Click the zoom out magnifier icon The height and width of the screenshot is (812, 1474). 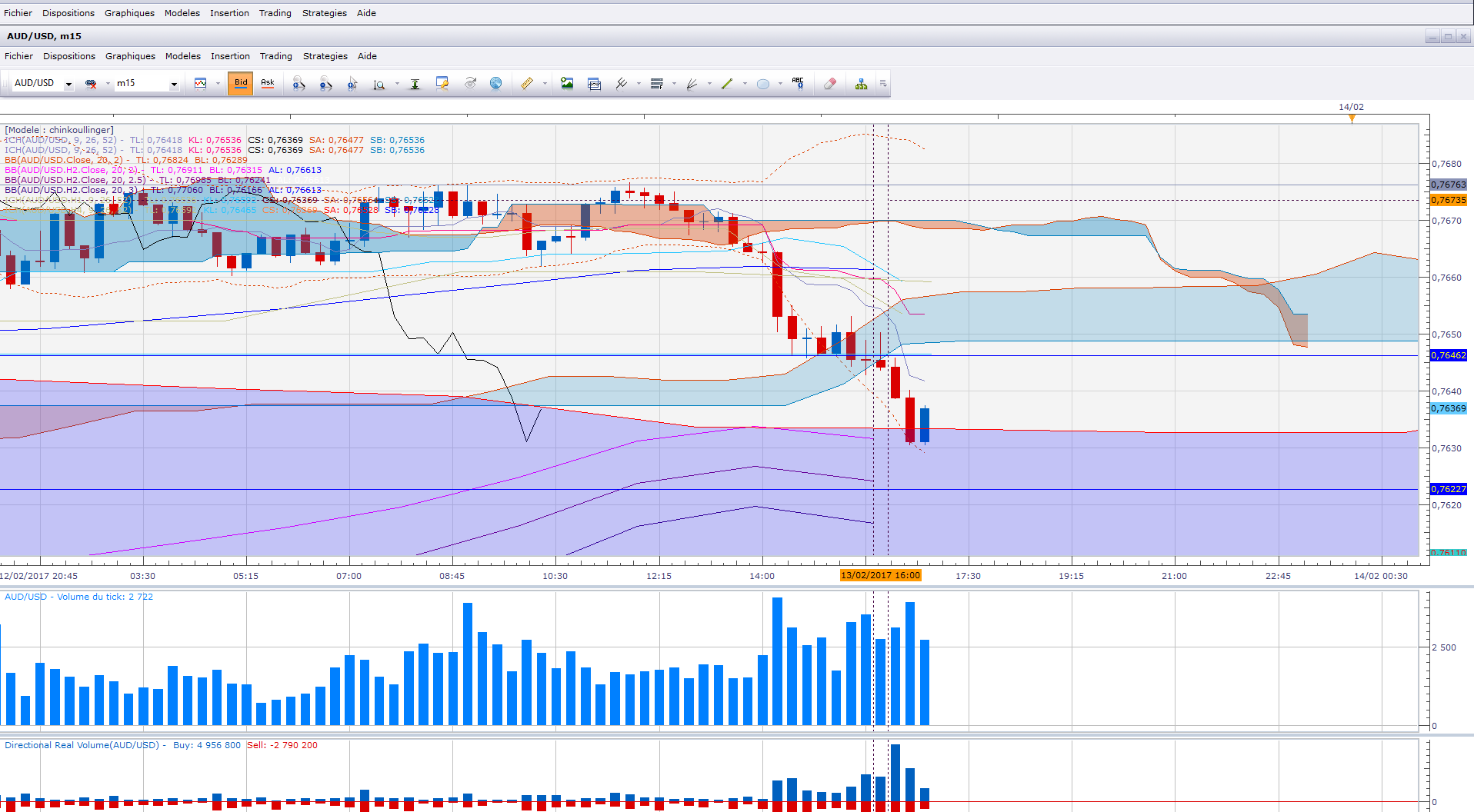[x=325, y=84]
